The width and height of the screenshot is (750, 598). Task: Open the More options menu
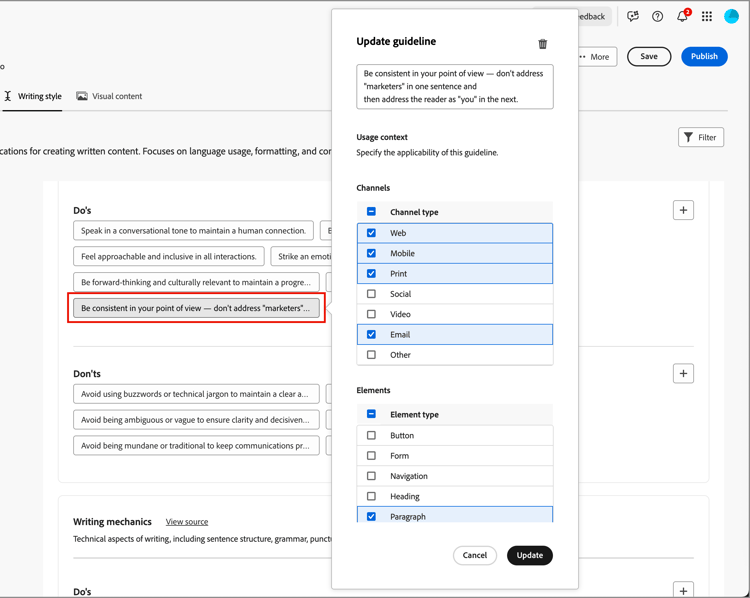[597, 56]
